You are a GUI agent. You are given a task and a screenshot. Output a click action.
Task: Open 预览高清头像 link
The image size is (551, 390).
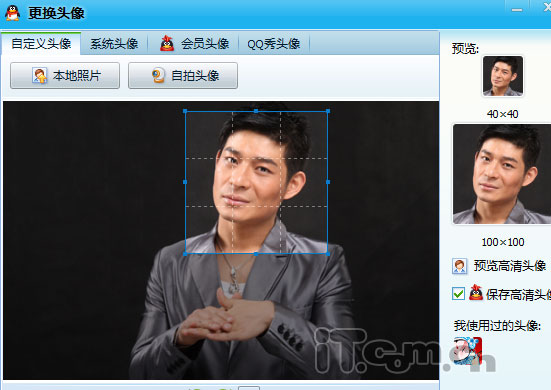click(509, 266)
